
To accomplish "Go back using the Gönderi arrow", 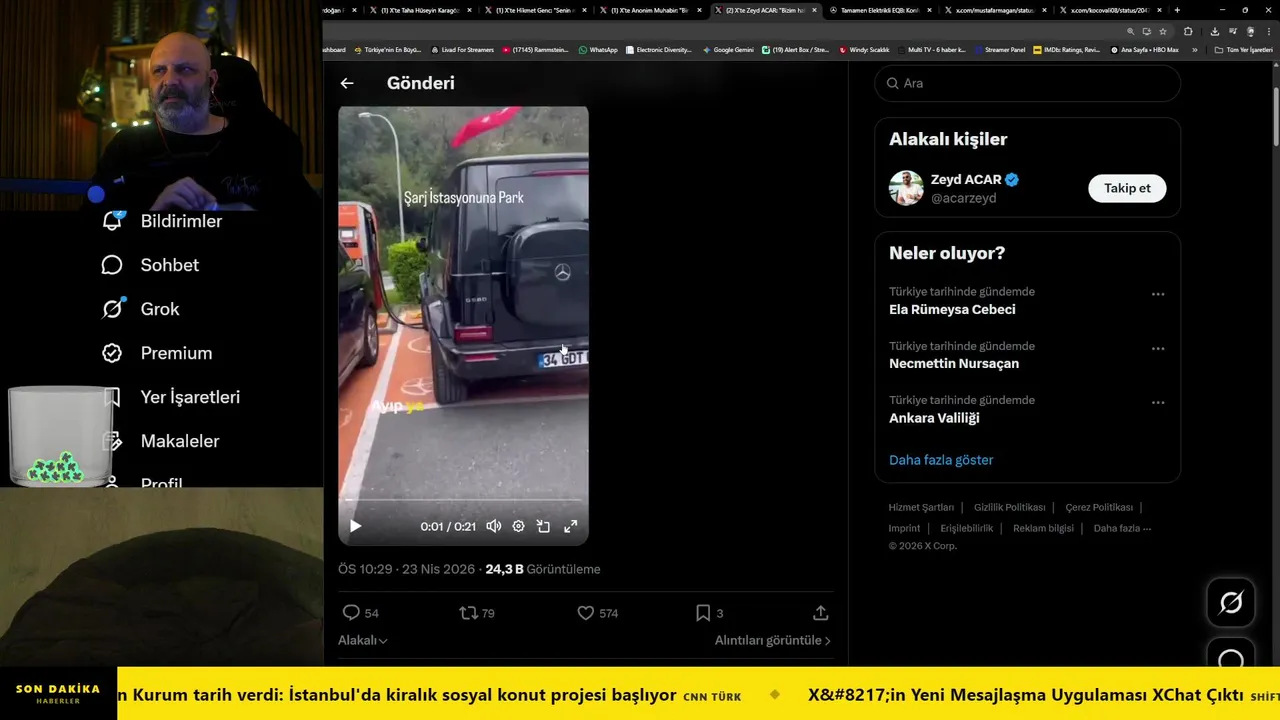I will point(347,83).
